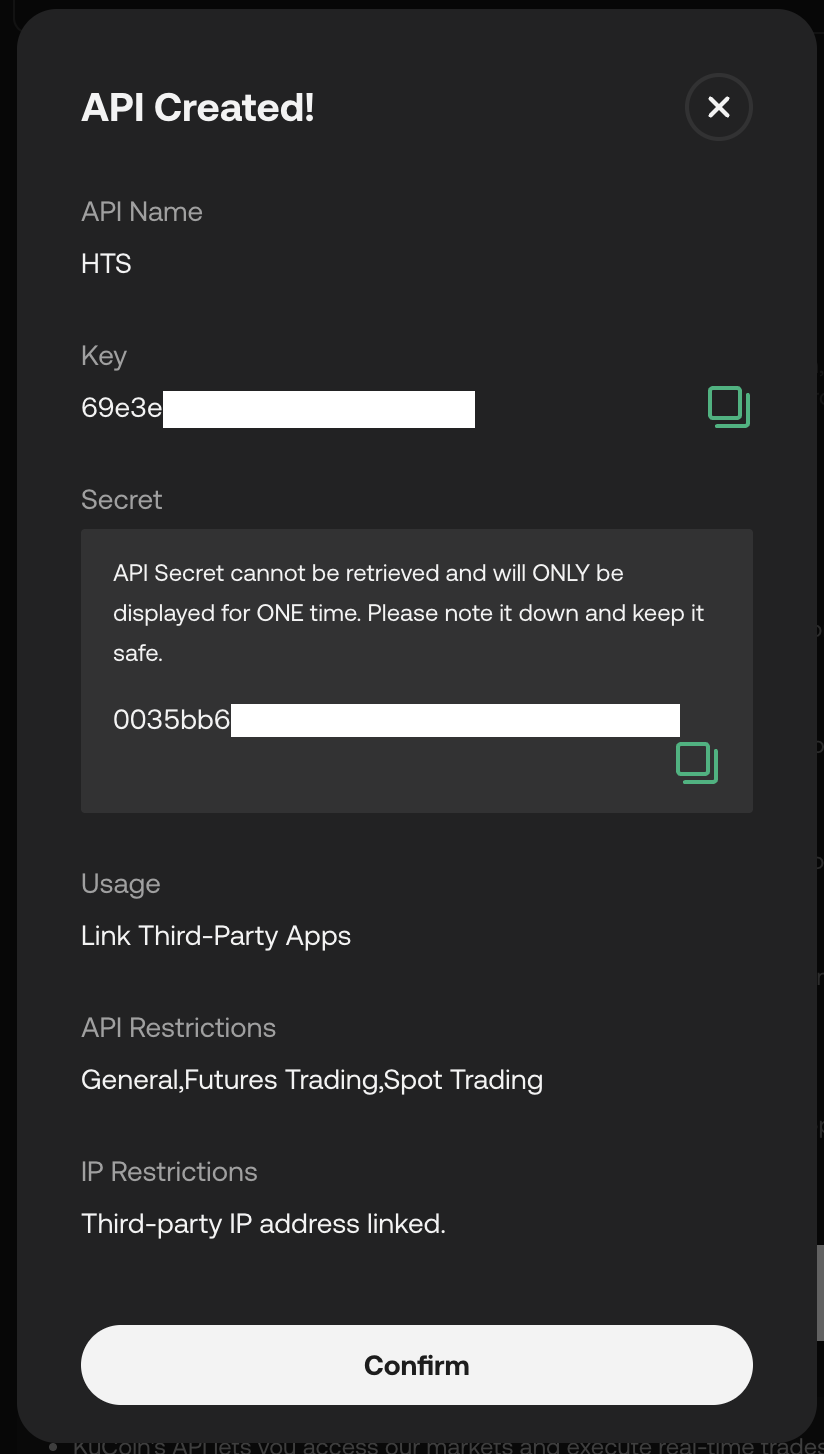The width and height of the screenshot is (824, 1454).
Task: Click the Third-party IP address linked text
Action: [263, 1224]
